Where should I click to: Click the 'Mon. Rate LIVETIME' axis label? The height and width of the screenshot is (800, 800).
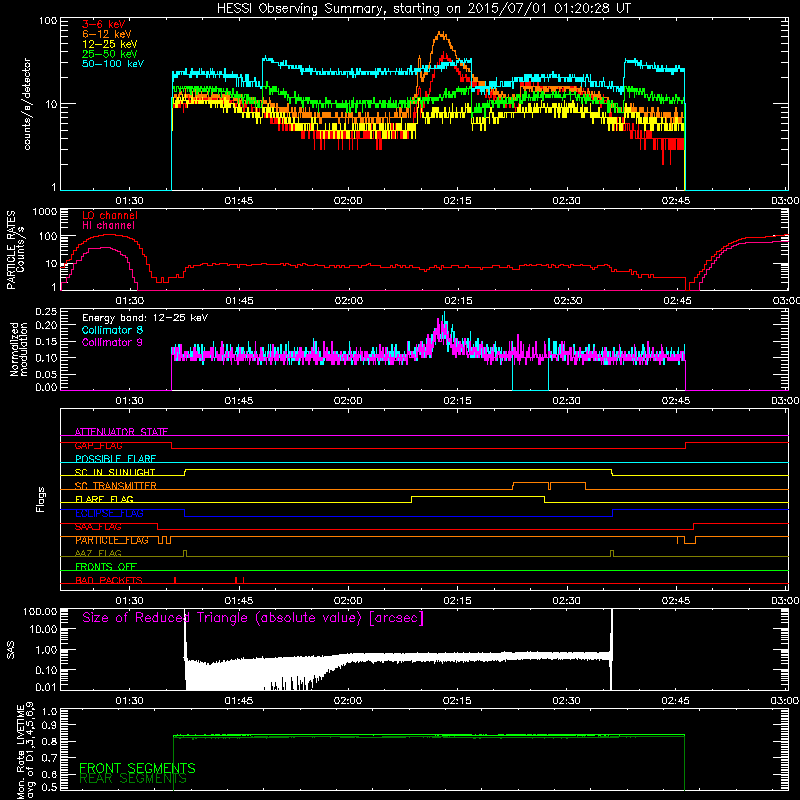coord(20,752)
